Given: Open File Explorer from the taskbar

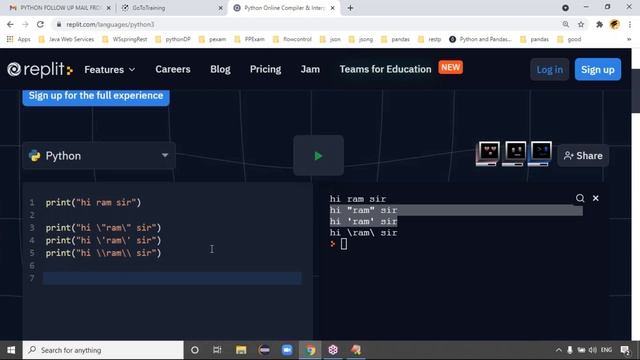Looking at the screenshot, I should tap(241, 350).
